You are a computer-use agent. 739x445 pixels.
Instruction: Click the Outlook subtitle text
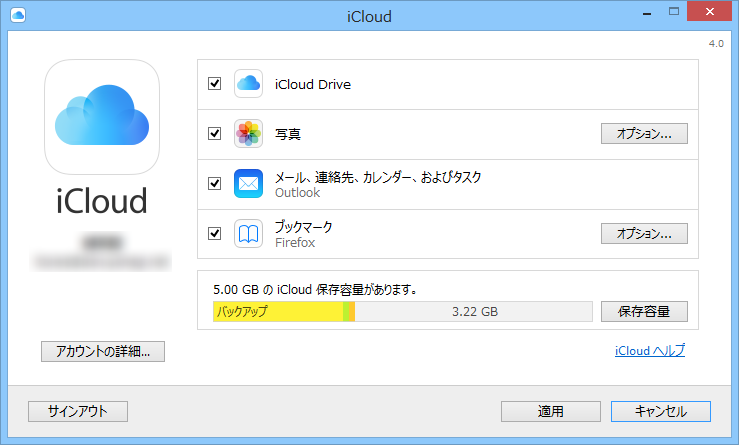tap(297, 193)
